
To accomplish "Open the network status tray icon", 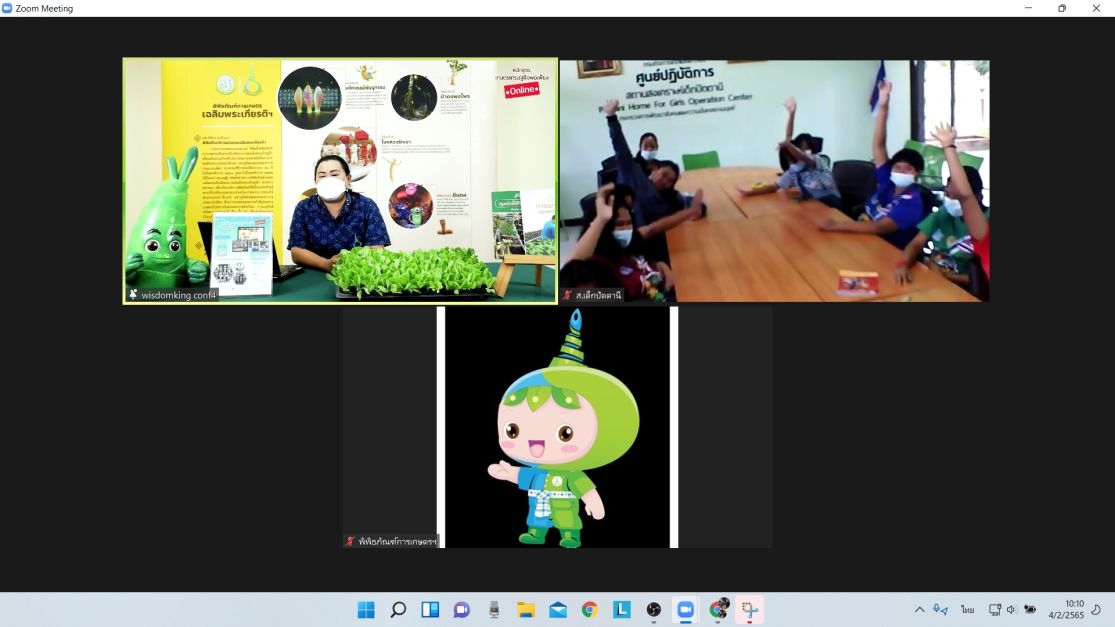I will 995,610.
